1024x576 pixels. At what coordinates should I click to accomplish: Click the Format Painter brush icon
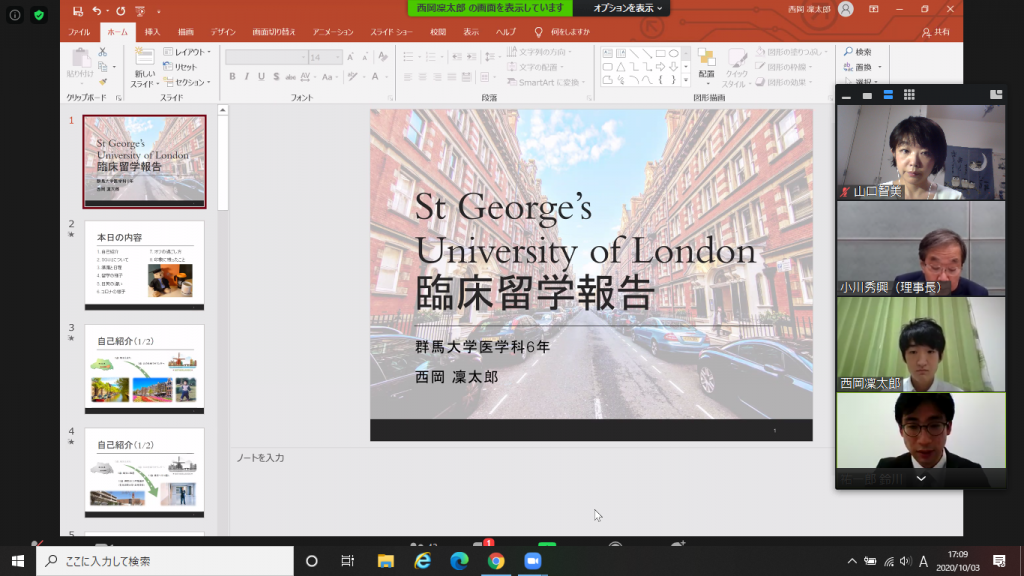(x=103, y=82)
